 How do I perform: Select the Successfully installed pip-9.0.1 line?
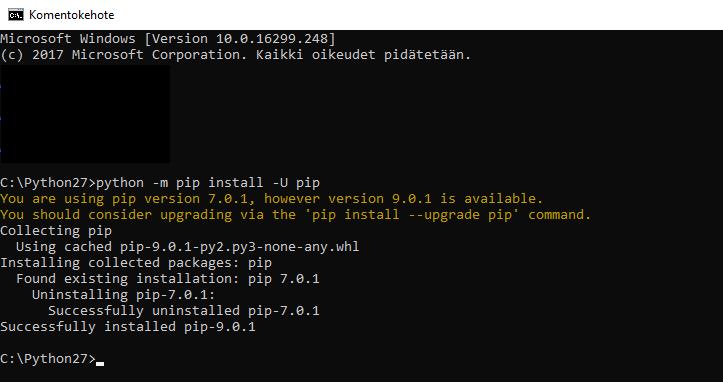[x=128, y=327]
